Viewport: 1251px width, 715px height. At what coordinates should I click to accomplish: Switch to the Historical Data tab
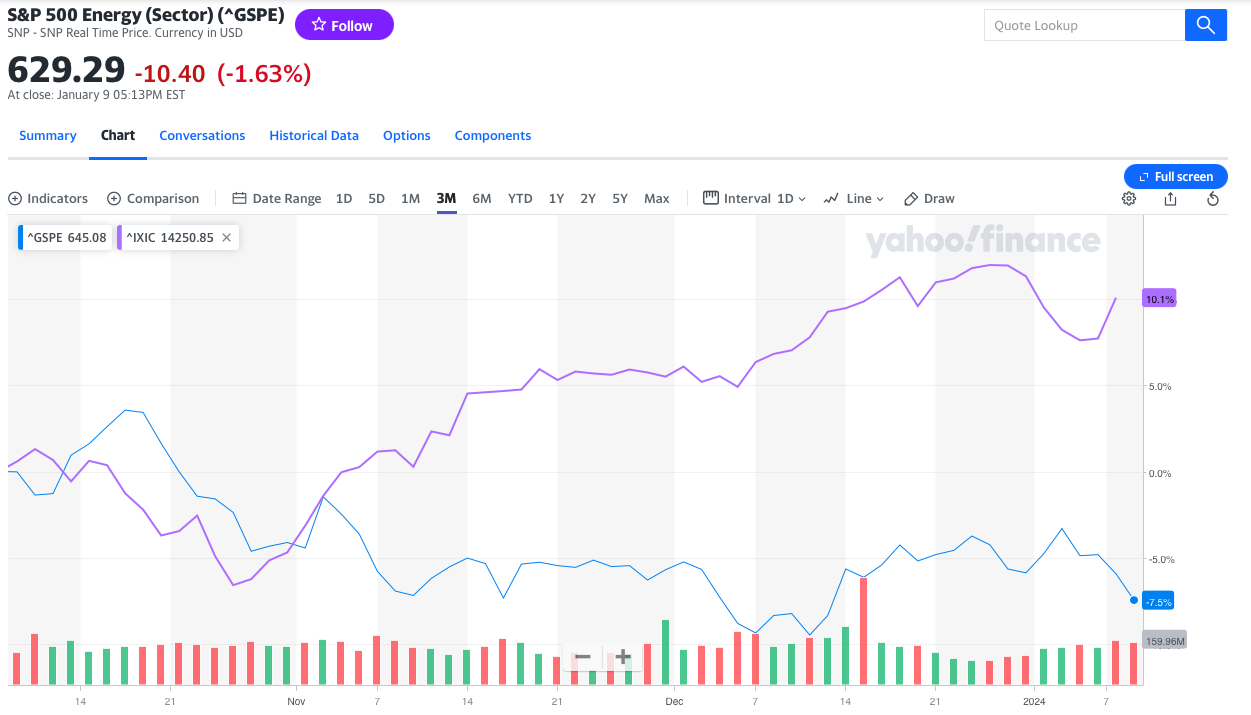coord(313,136)
